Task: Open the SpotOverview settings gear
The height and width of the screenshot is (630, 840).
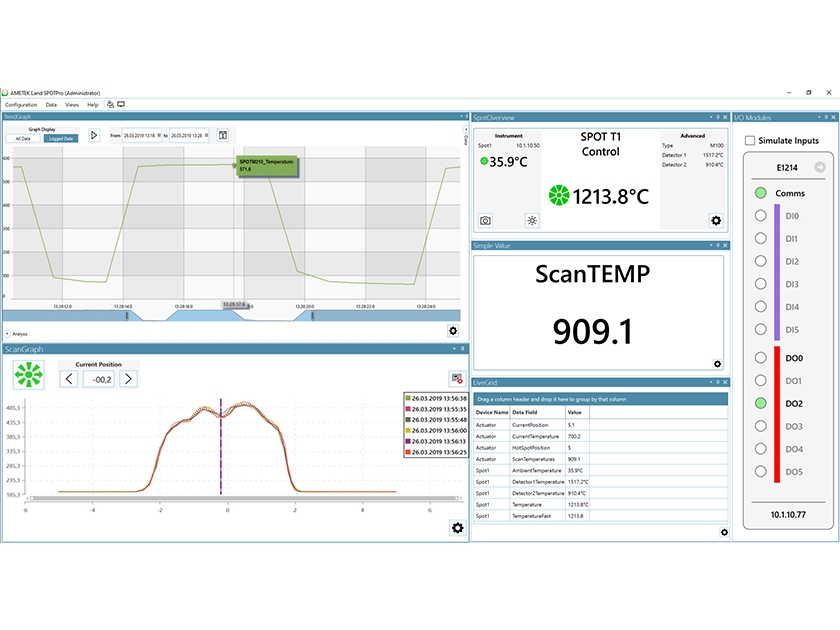Action: pos(716,220)
